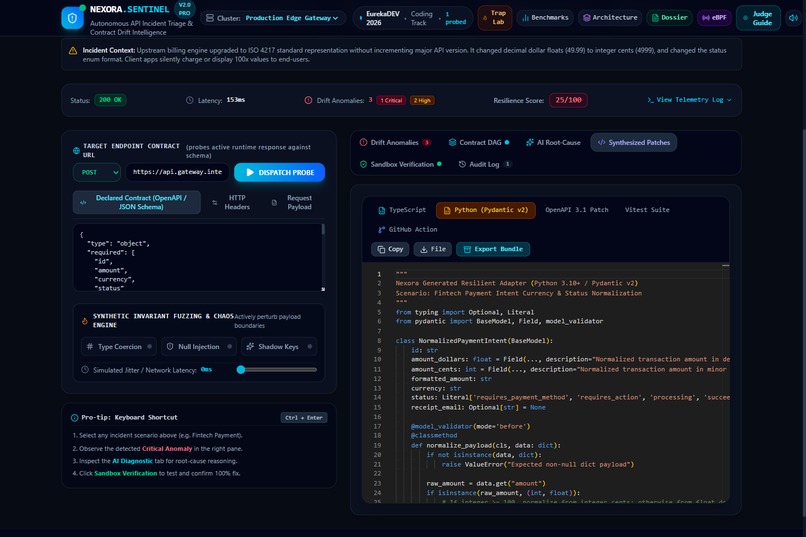Click the Nexora Sentinel shield logo
The width and height of the screenshot is (806, 537).
point(72,18)
